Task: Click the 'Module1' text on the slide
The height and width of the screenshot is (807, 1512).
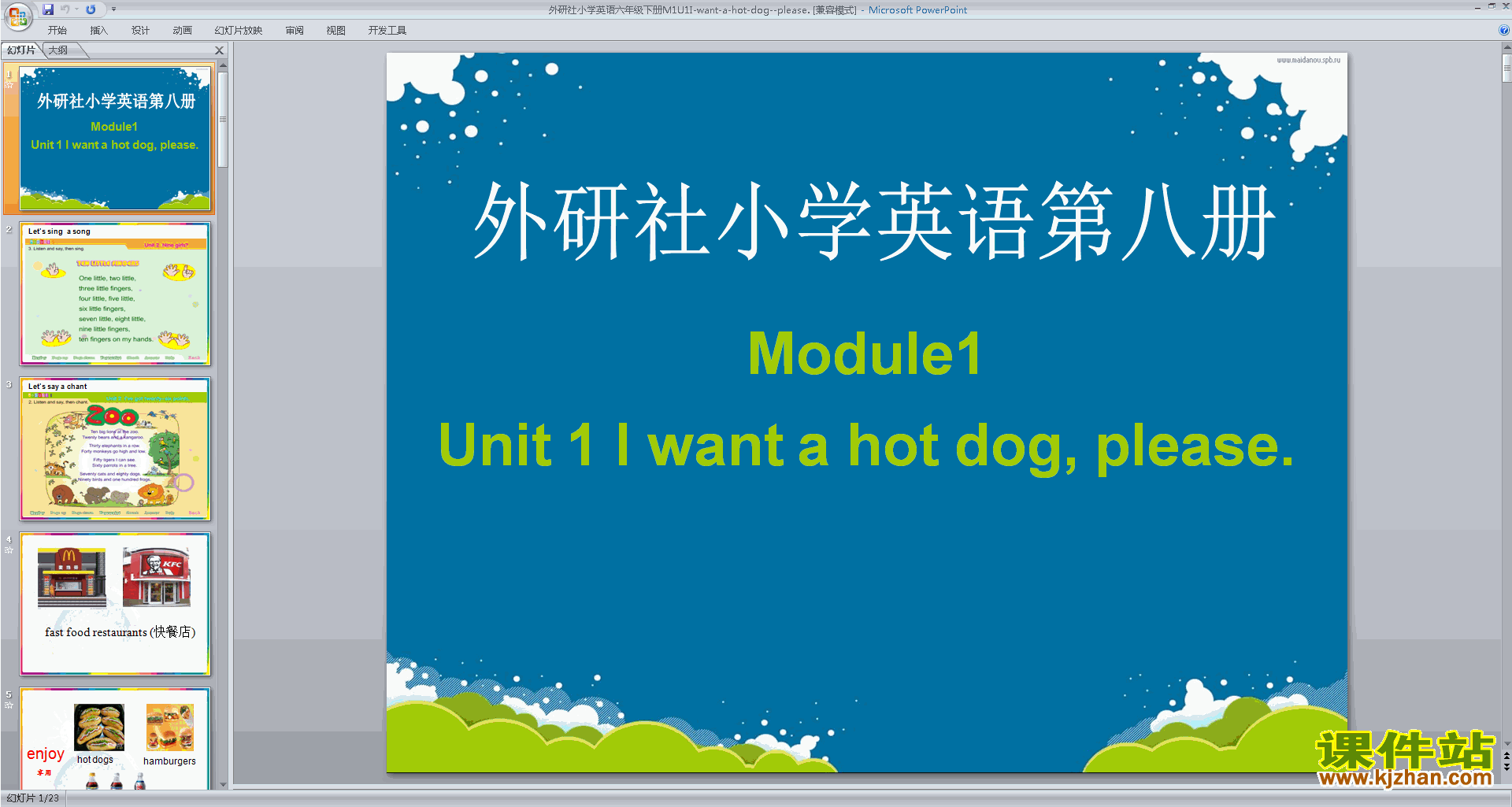Action: (x=865, y=354)
